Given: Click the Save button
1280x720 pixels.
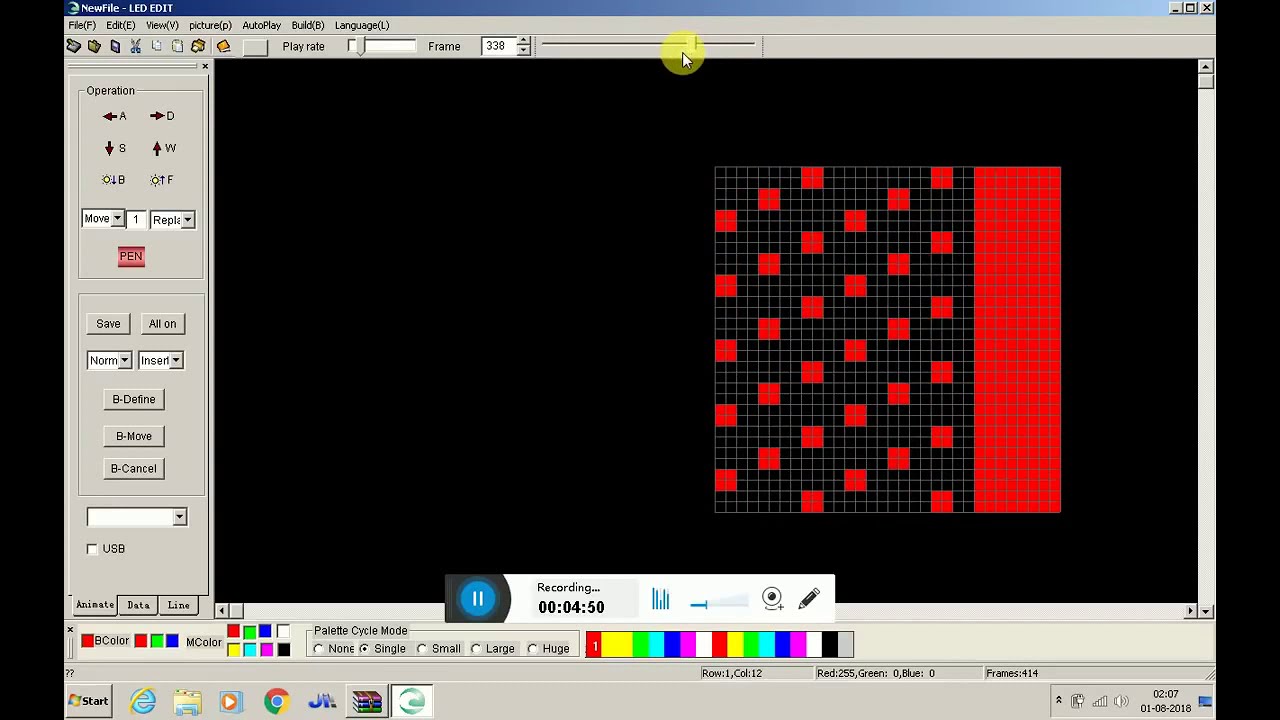Looking at the screenshot, I should coord(108,324).
